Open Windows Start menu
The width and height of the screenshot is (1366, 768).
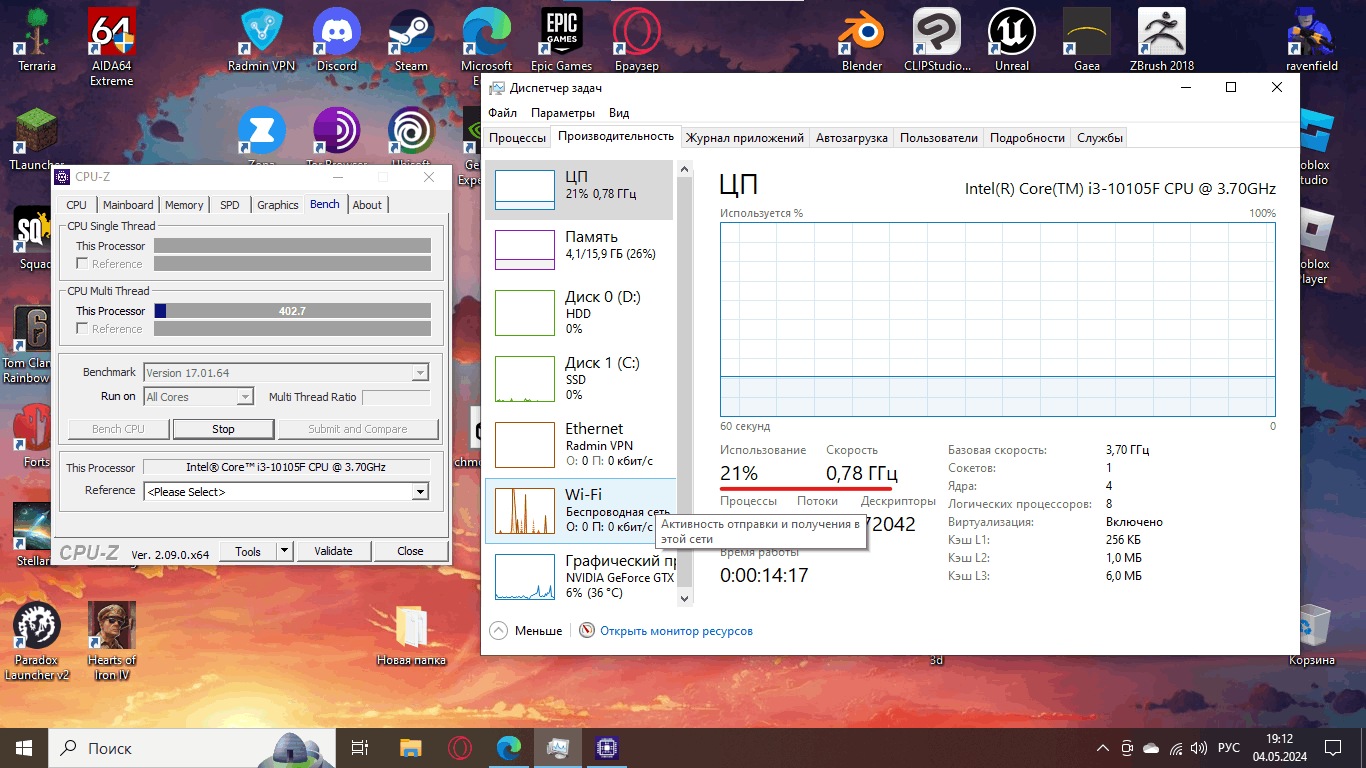click(x=24, y=747)
